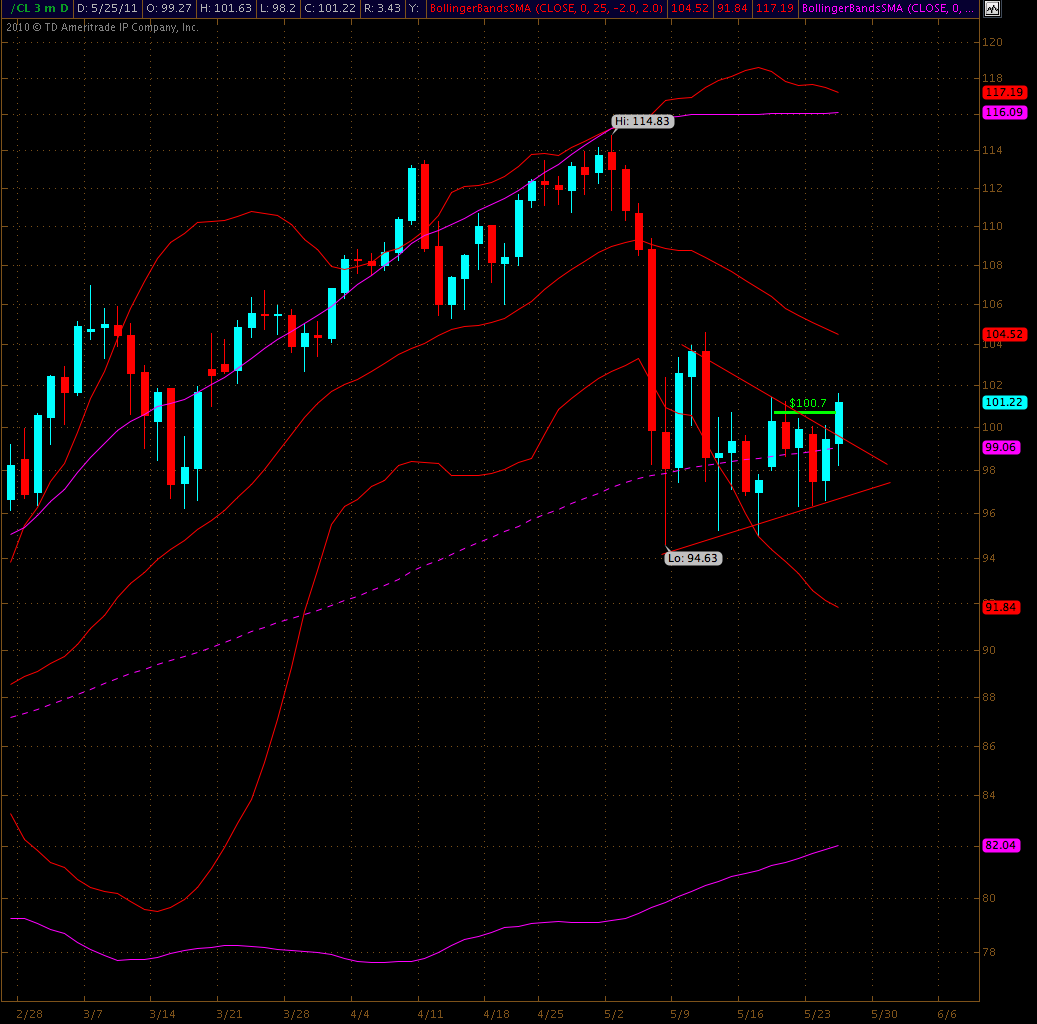Image resolution: width=1037 pixels, height=1024 pixels.
Task: Select the magenta BollingerBandsSMA study label
Action: (x=887, y=8)
